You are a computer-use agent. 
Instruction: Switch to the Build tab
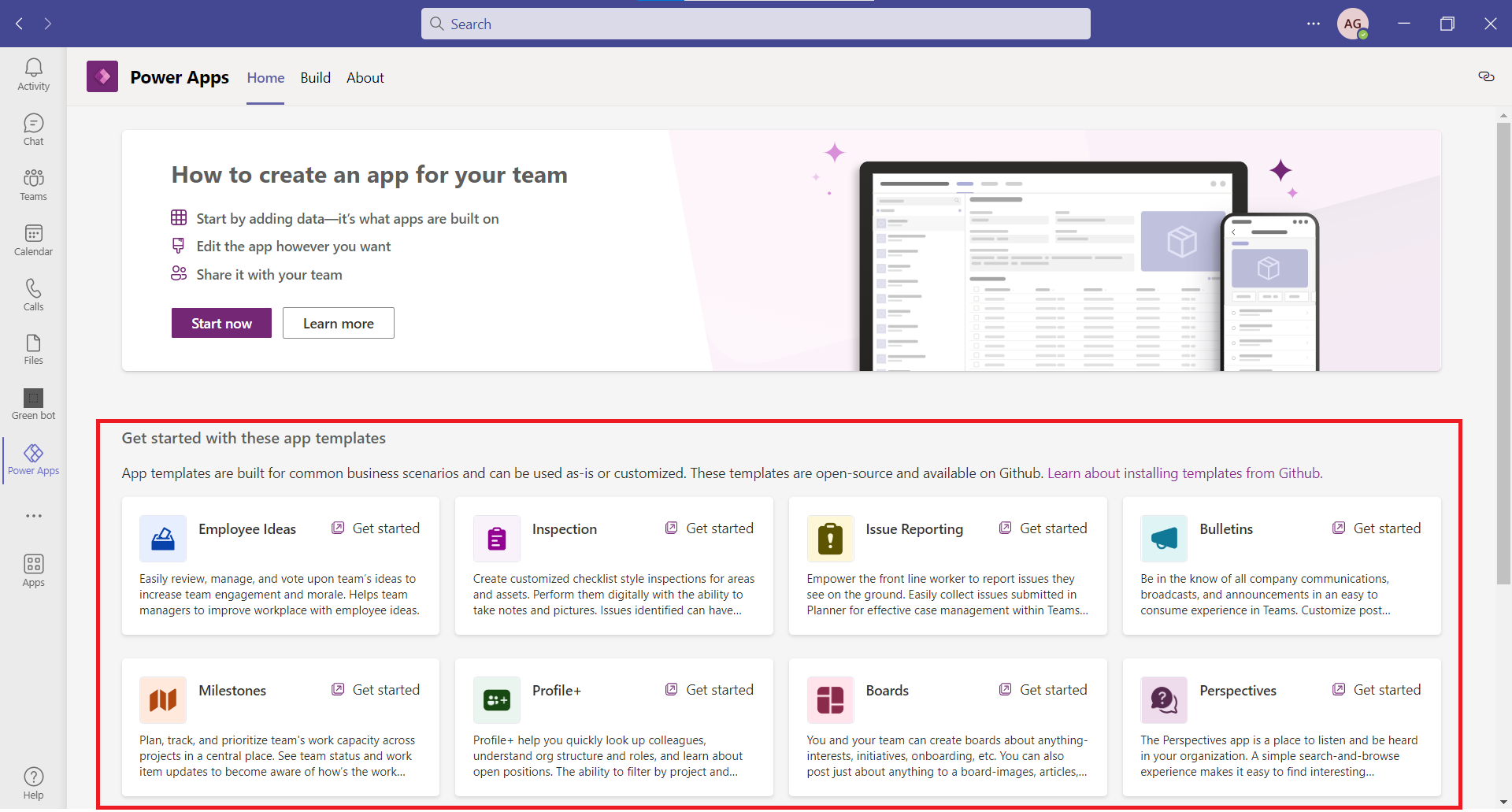pyautogui.click(x=315, y=78)
